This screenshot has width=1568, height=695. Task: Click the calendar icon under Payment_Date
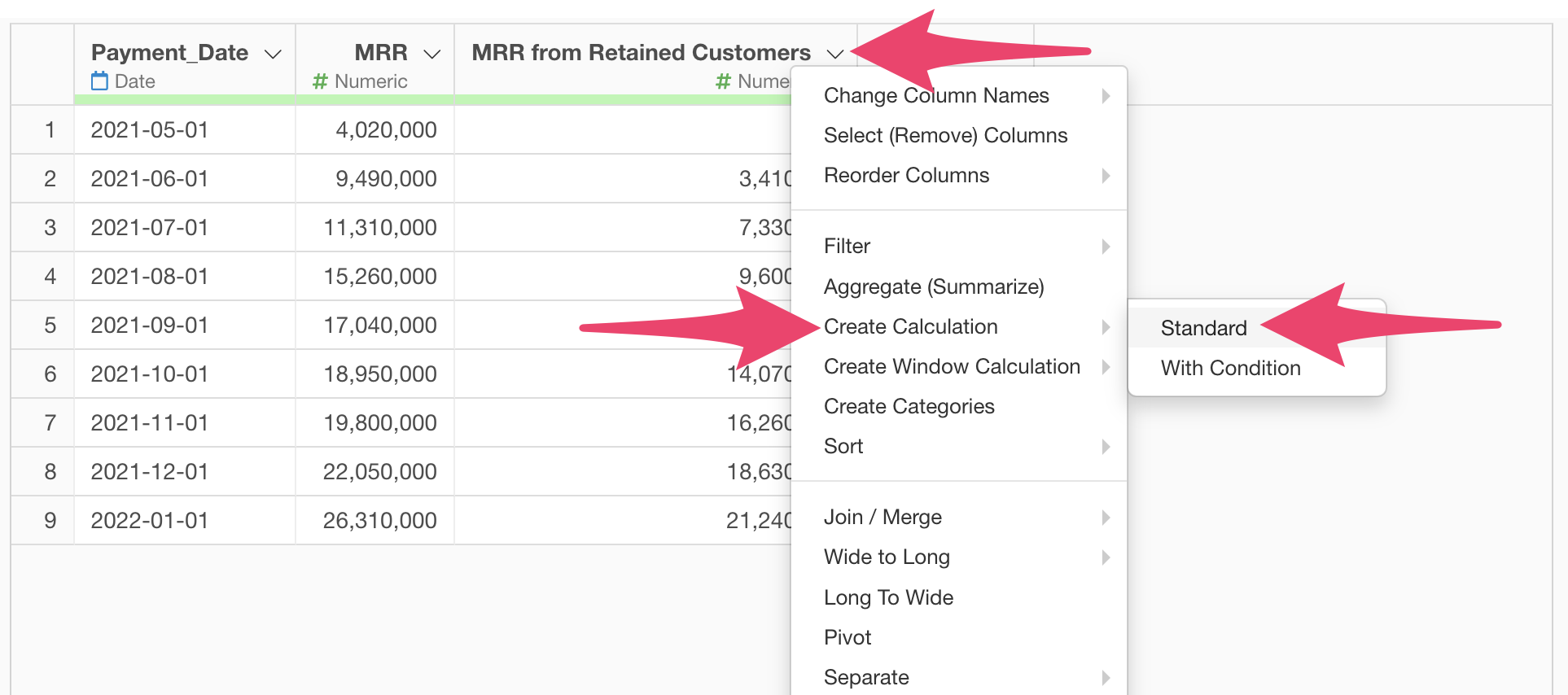point(99,81)
